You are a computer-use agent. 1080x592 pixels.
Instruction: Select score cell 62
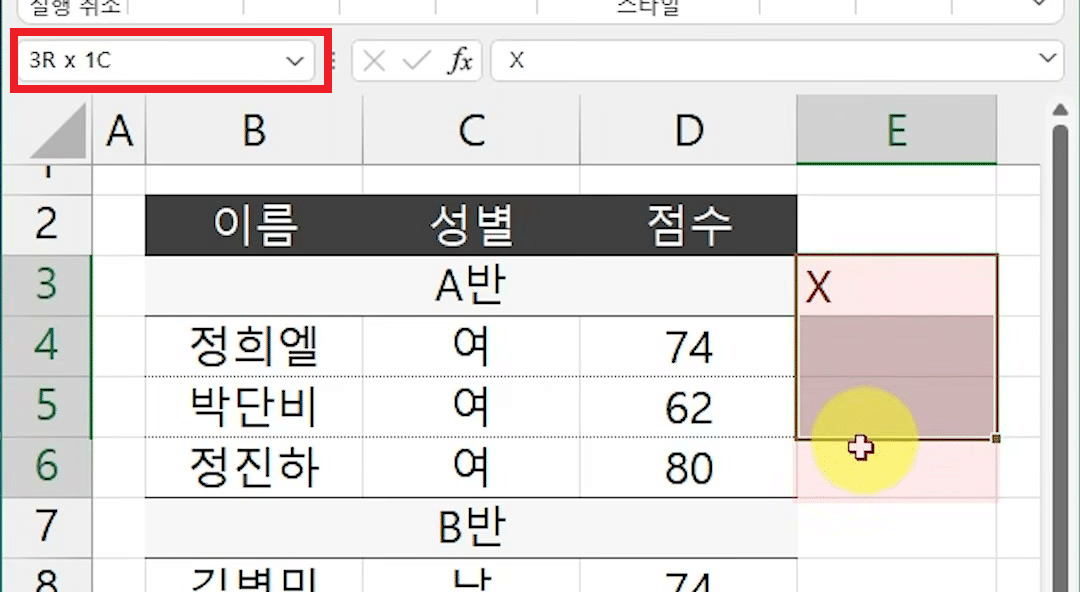point(689,407)
